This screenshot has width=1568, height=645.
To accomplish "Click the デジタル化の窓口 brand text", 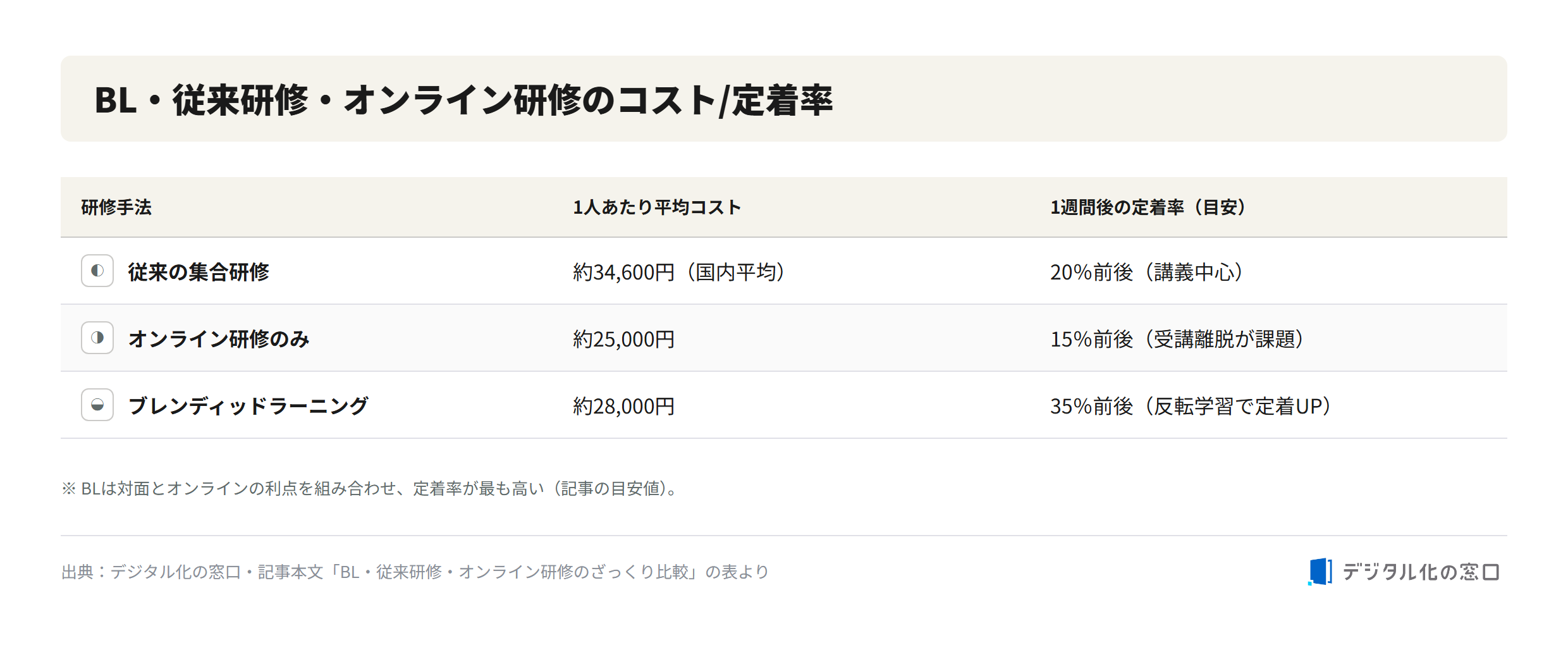I will tap(1421, 572).
